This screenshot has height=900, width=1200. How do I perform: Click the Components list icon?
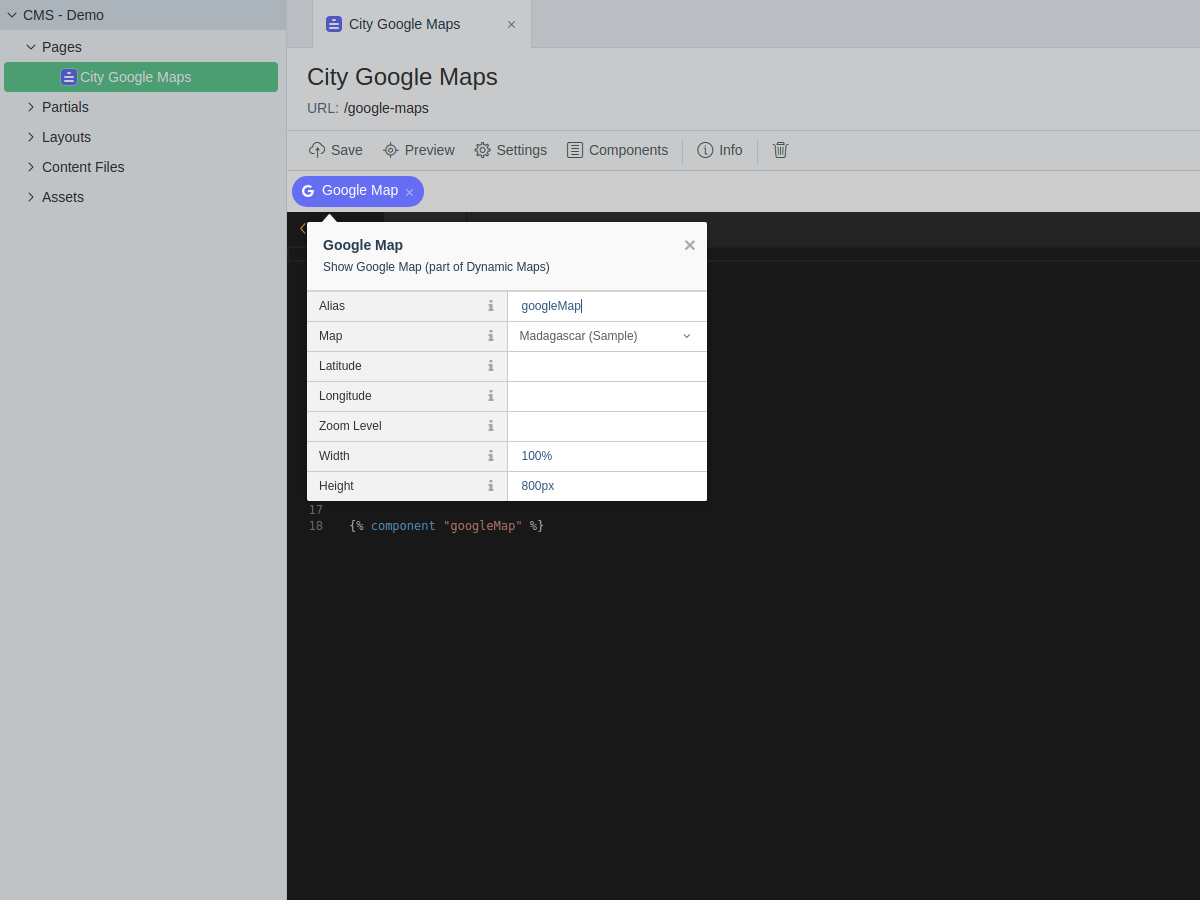575,150
